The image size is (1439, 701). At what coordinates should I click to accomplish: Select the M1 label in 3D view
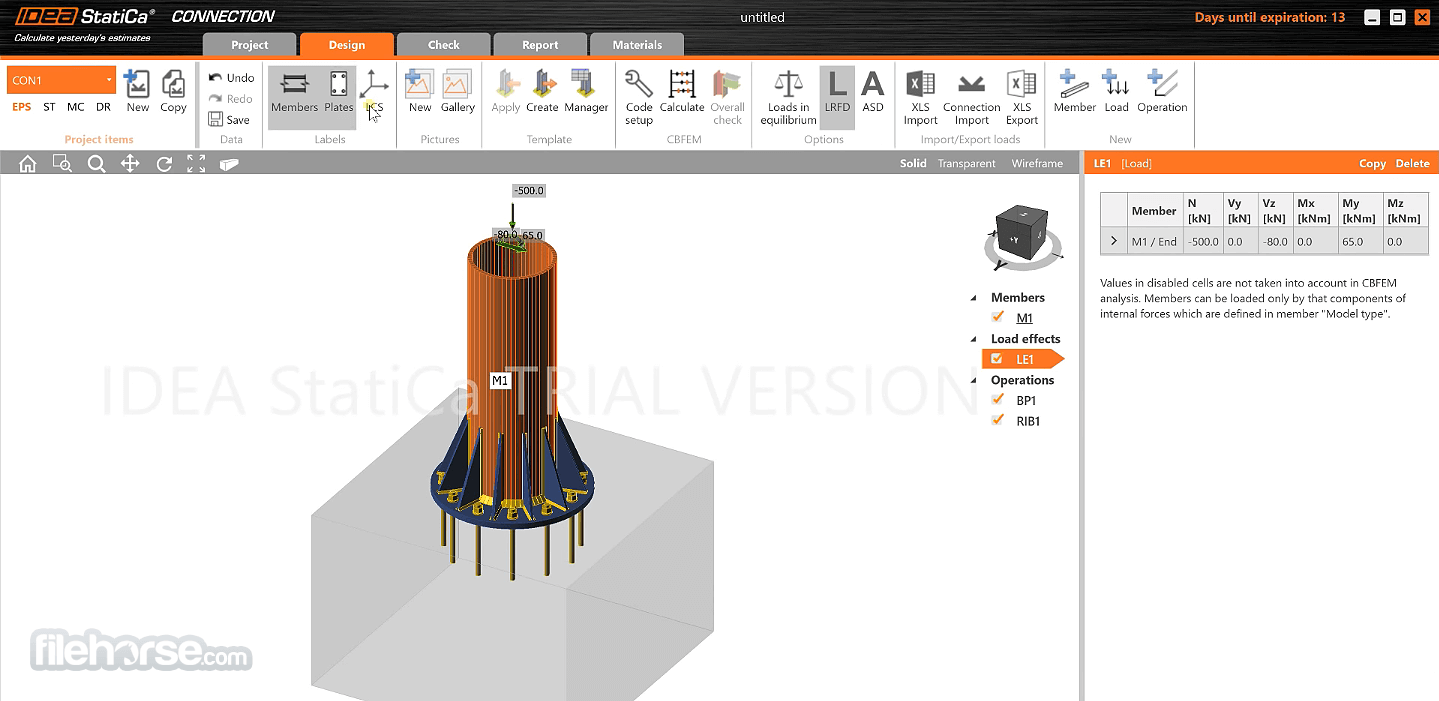click(x=500, y=381)
